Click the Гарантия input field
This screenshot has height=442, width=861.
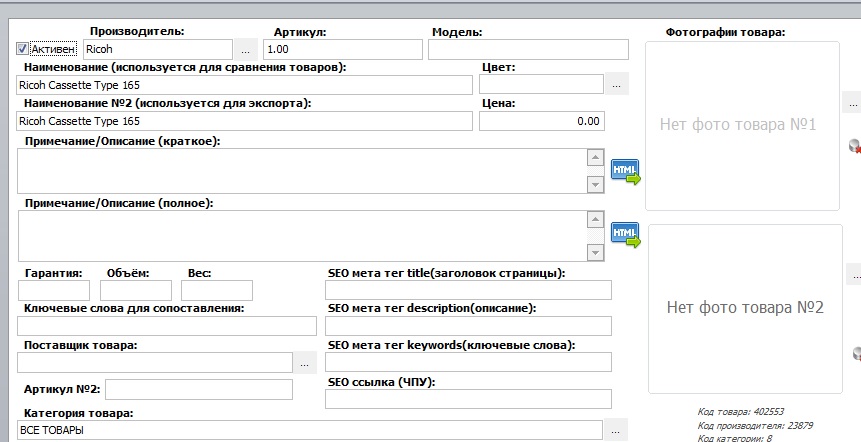[54, 290]
